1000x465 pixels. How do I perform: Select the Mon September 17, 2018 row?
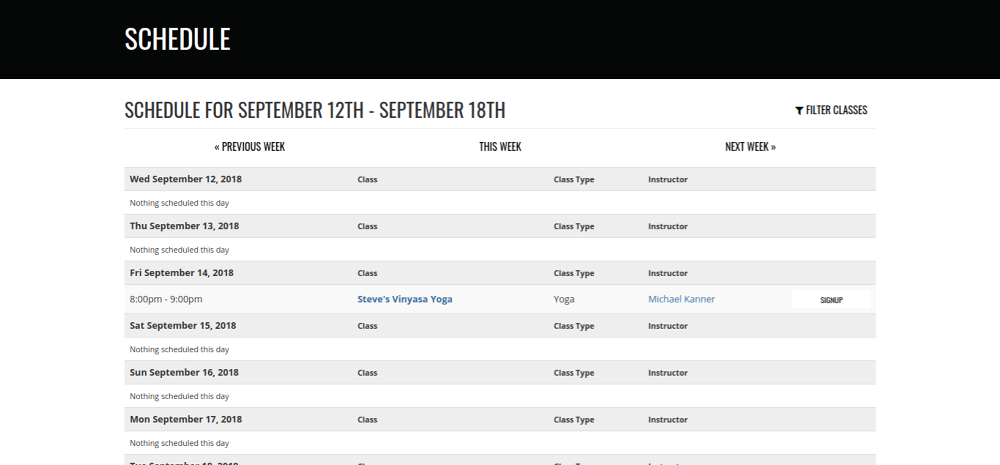click(x=185, y=420)
